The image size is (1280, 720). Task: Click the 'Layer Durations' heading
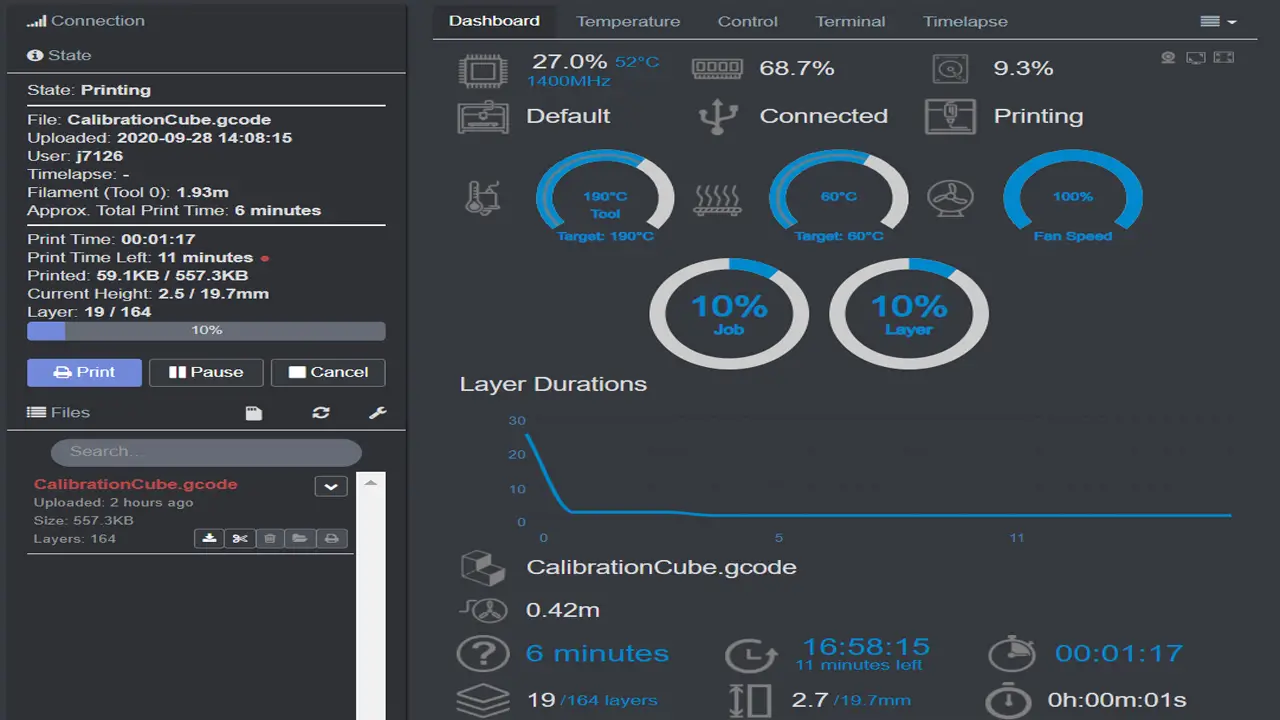(553, 384)
